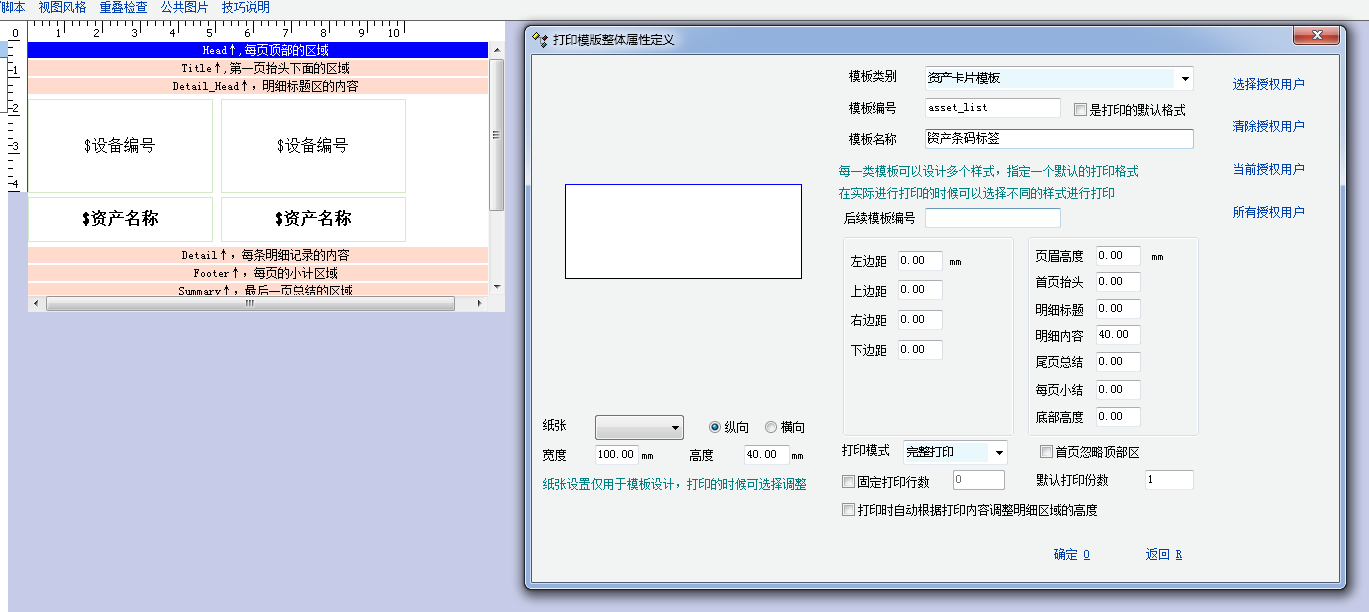Click into the 模板名称 text field

click(x=1059, y=139)
